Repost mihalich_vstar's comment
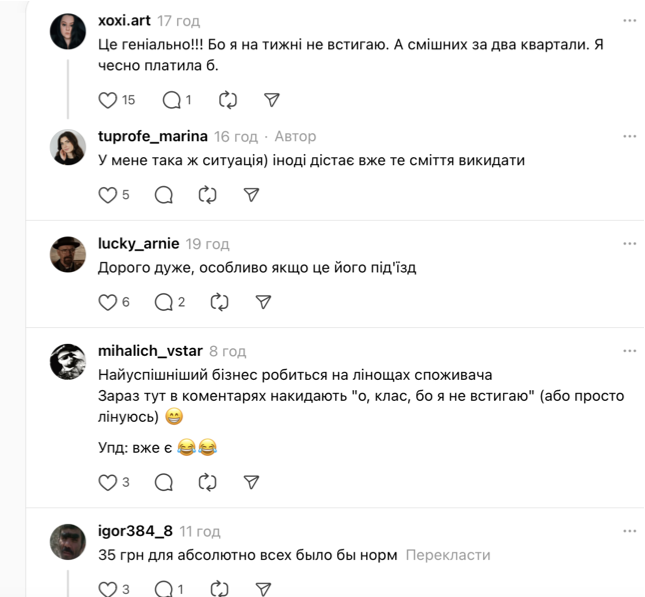The height and width of the screenshot is (597, 645). point(208,483)
